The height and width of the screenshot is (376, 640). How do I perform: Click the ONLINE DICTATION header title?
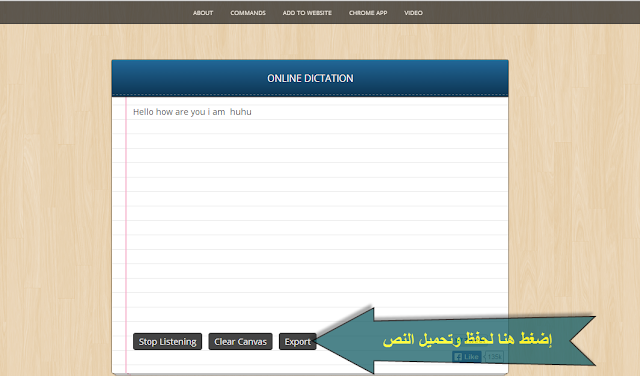pos(310,78)
